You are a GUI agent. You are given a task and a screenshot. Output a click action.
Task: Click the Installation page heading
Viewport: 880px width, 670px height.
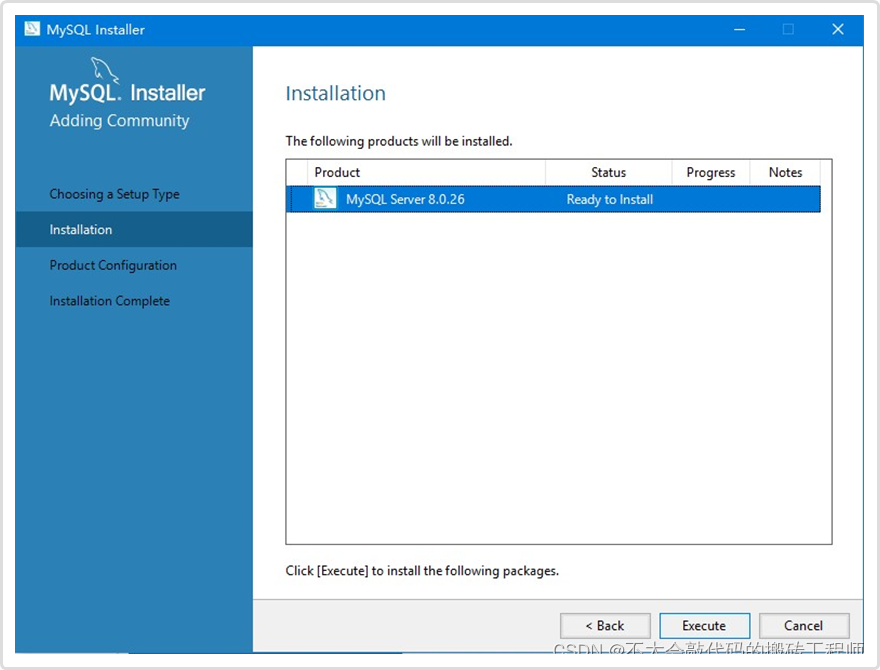click(336, 93)
